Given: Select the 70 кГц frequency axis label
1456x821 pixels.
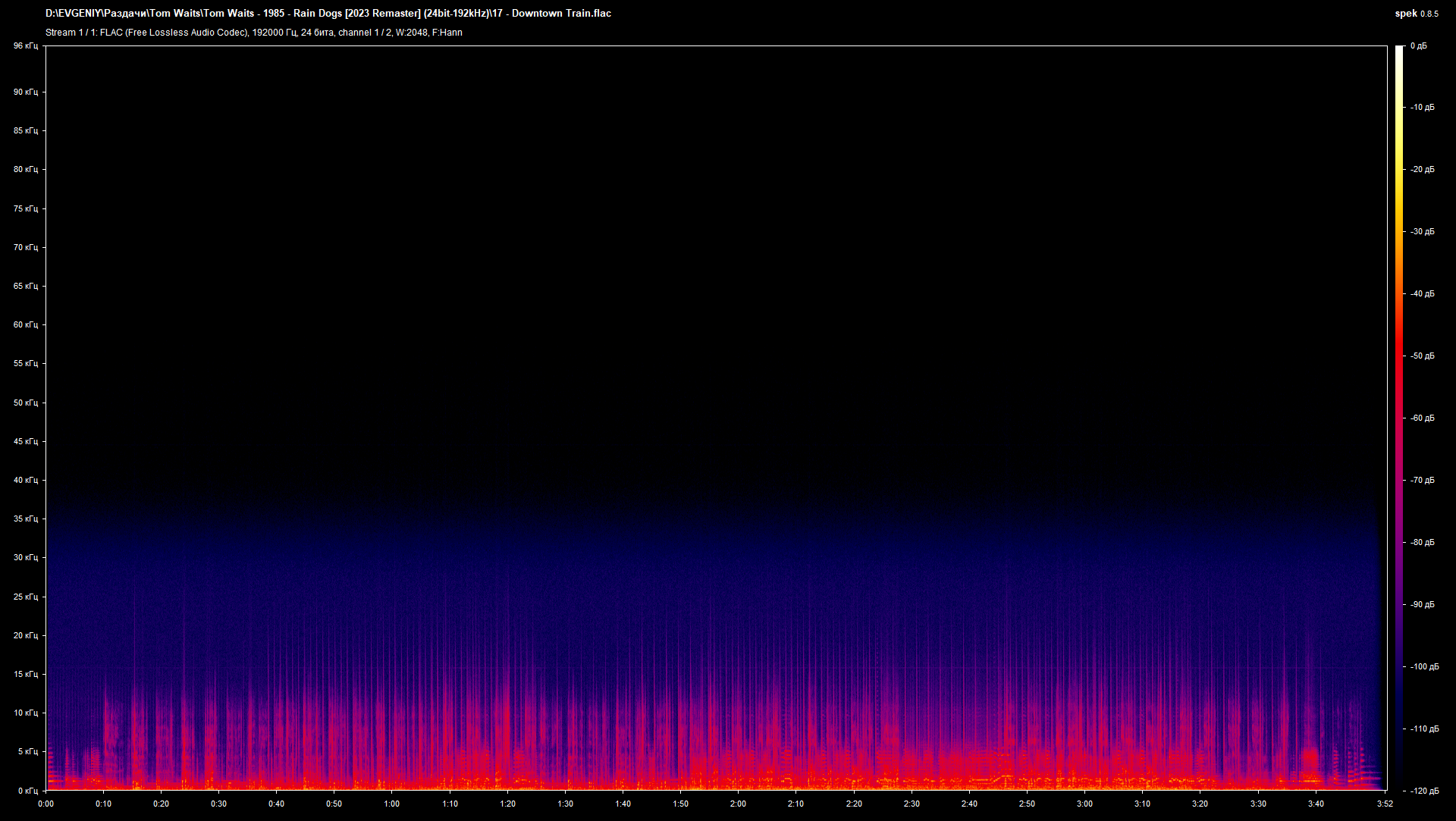Looking at the screenshot, I should [x=26, y=247].
